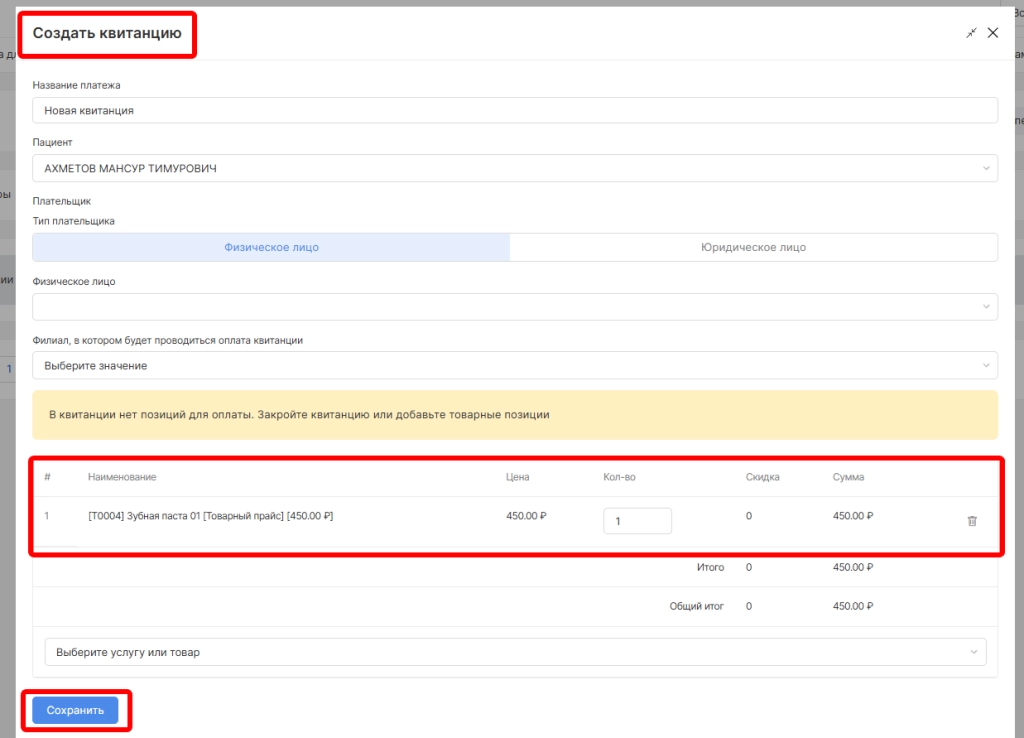
Task: Click the Сумма column header
Action: click(848, 477)
